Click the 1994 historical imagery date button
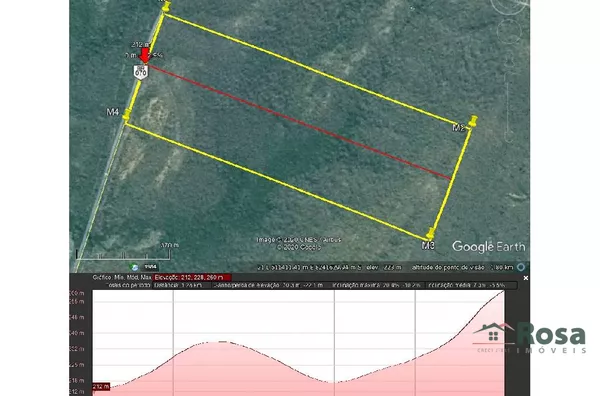The width and height of the screenshot is (600, 396). pos(150,267)
